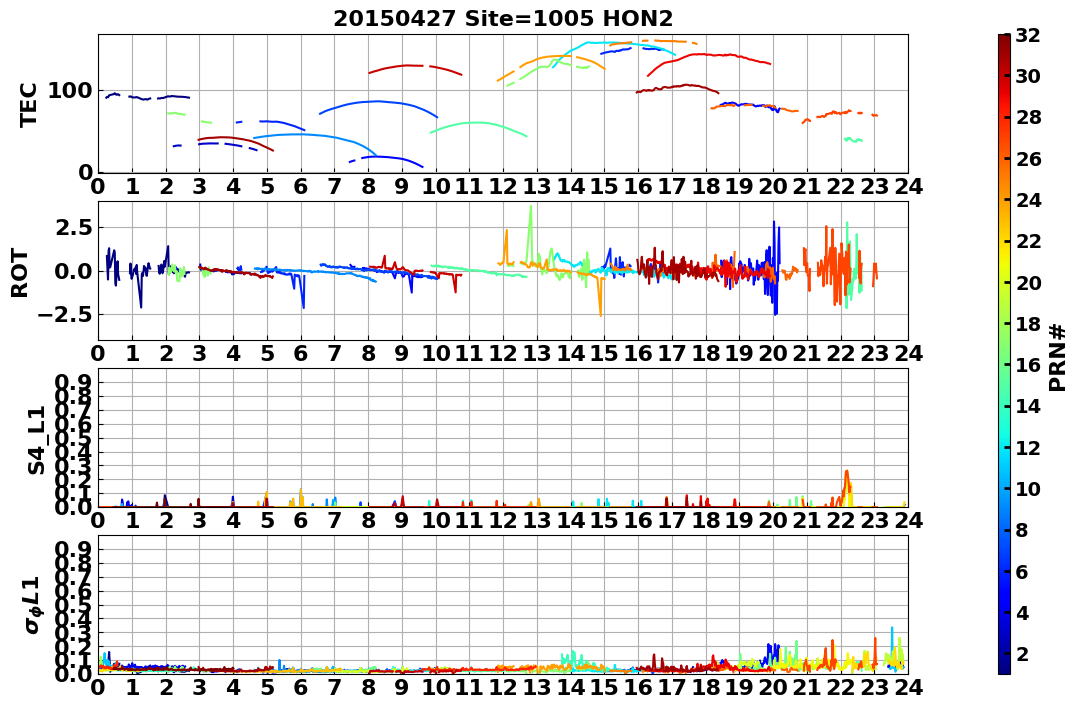Click the colorbar tick label 14
The height and width of the screenshot is (709, 1077).
pos(1028,406)
